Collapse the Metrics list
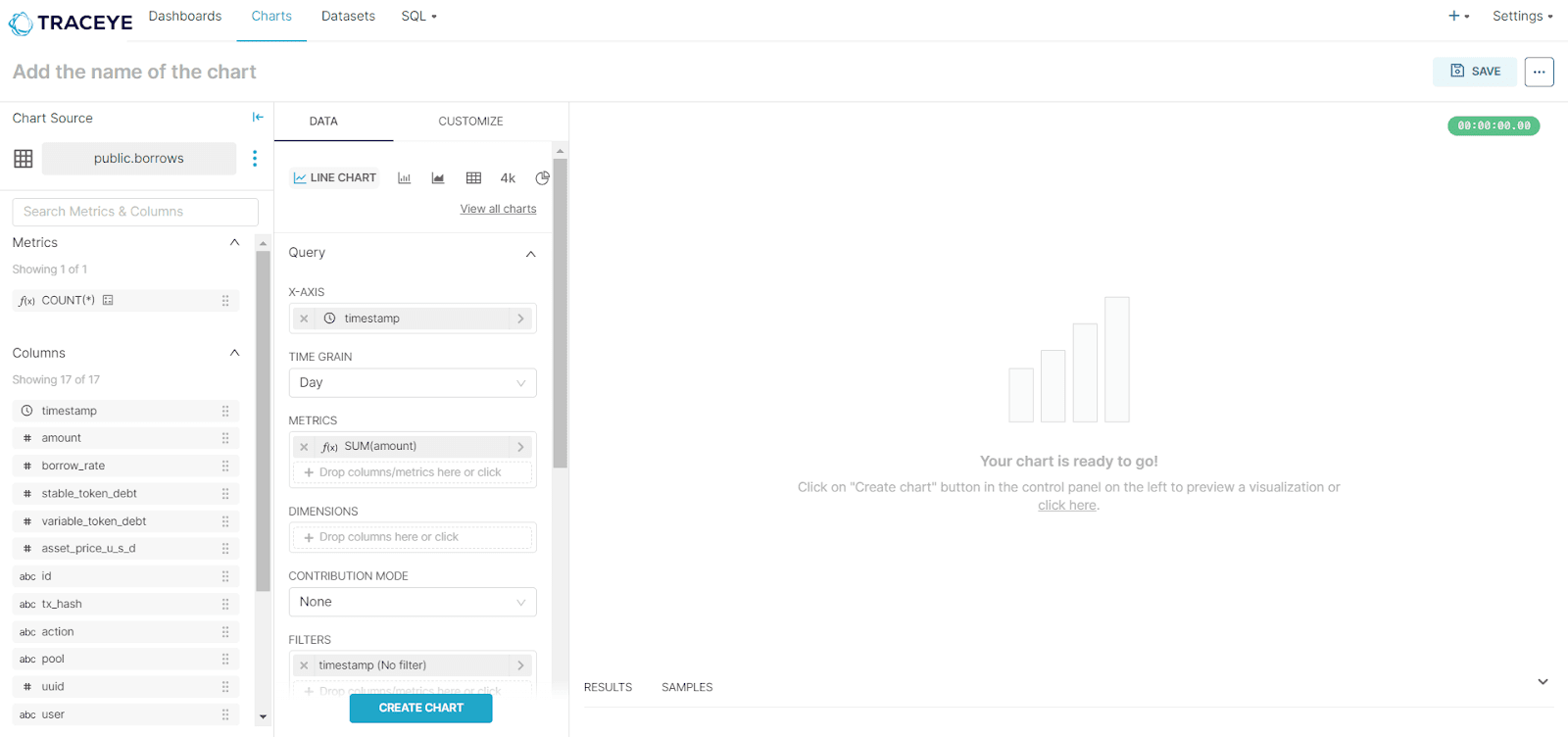This screenshot has height=737, width=1568. (x=234, y=242)
